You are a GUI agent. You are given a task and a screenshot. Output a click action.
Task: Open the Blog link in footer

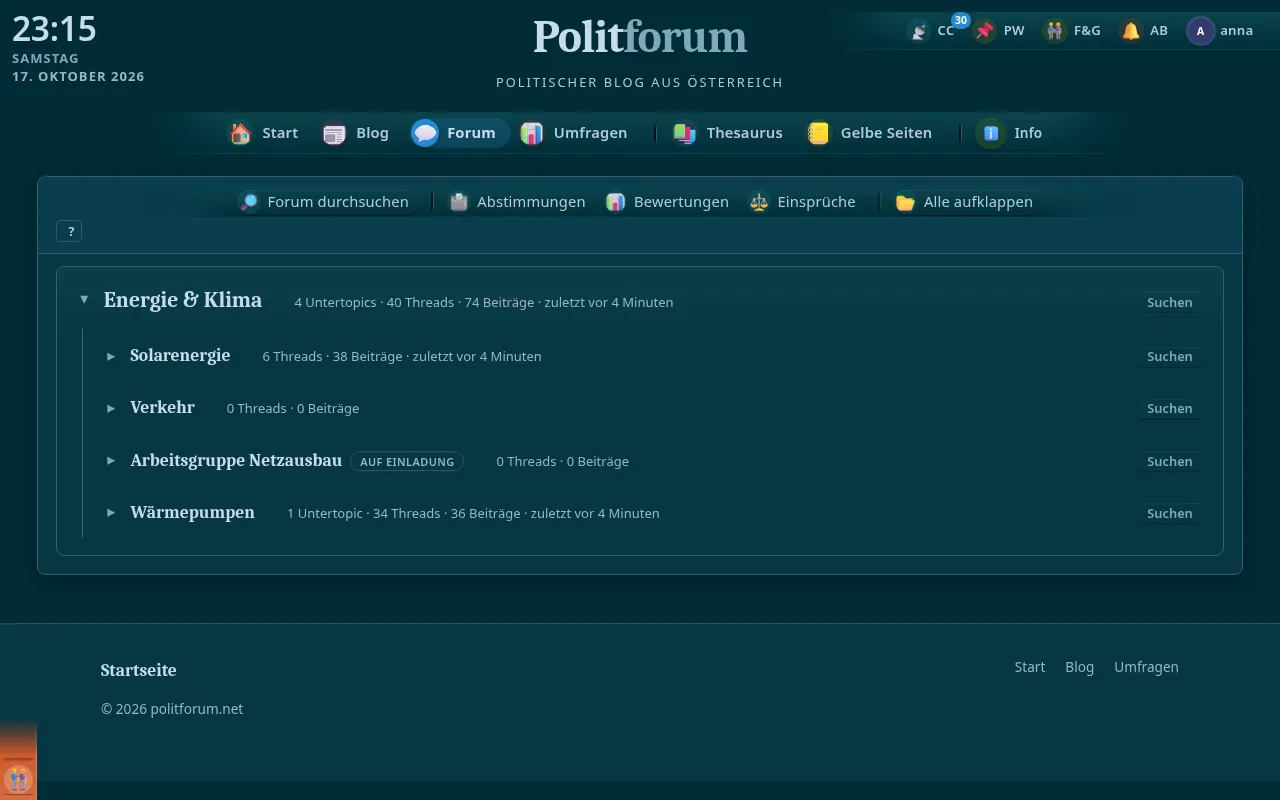(x=1079, y=667)
